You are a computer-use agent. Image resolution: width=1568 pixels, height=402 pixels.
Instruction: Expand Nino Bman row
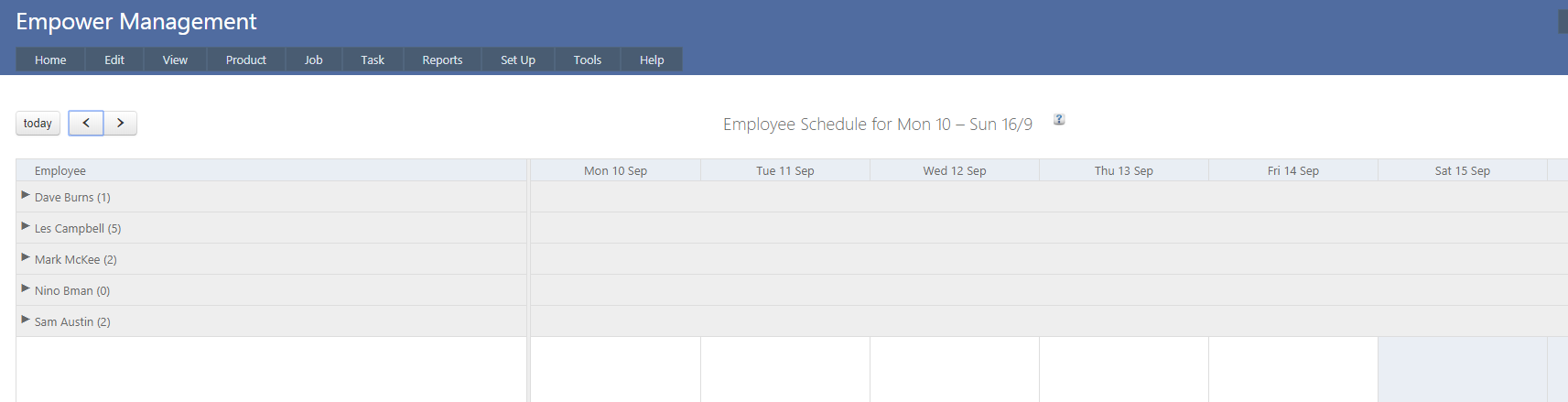[26, 288]
